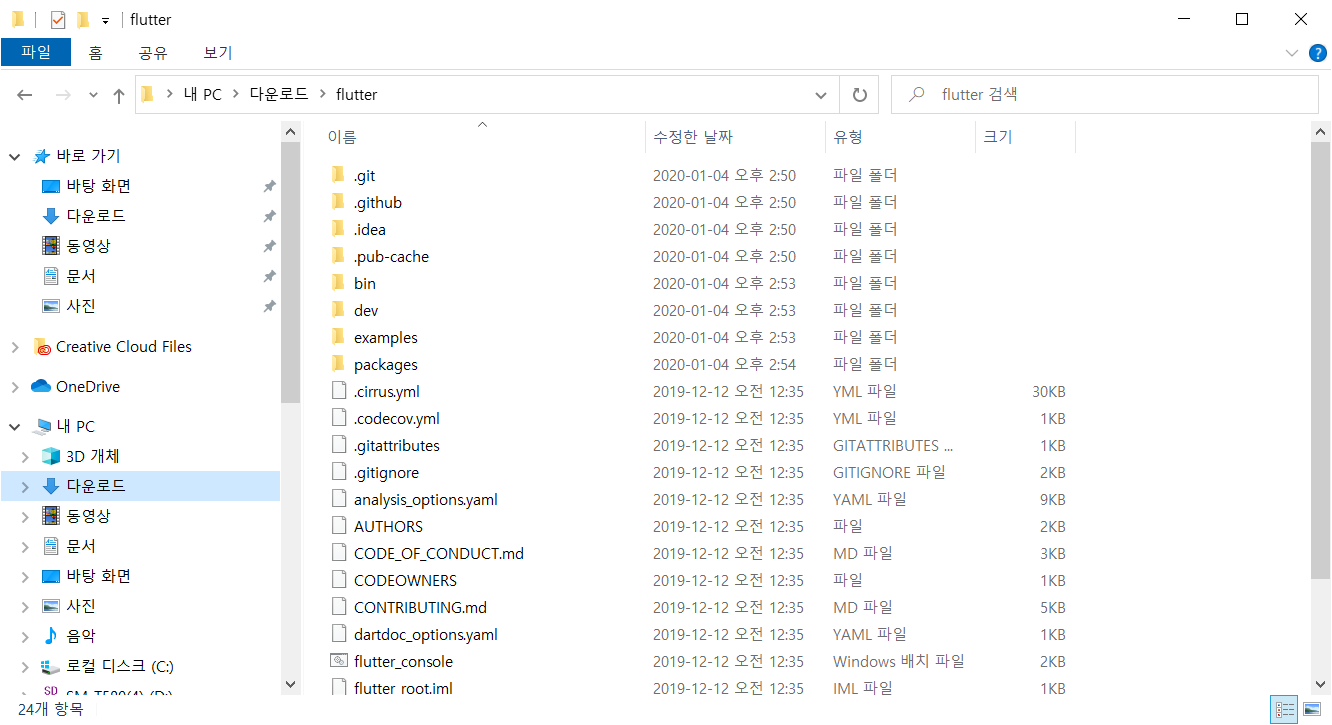This screenshot has height=725, width=1332.
Task: Select the bin folder icon
Action: click(337, 283)
